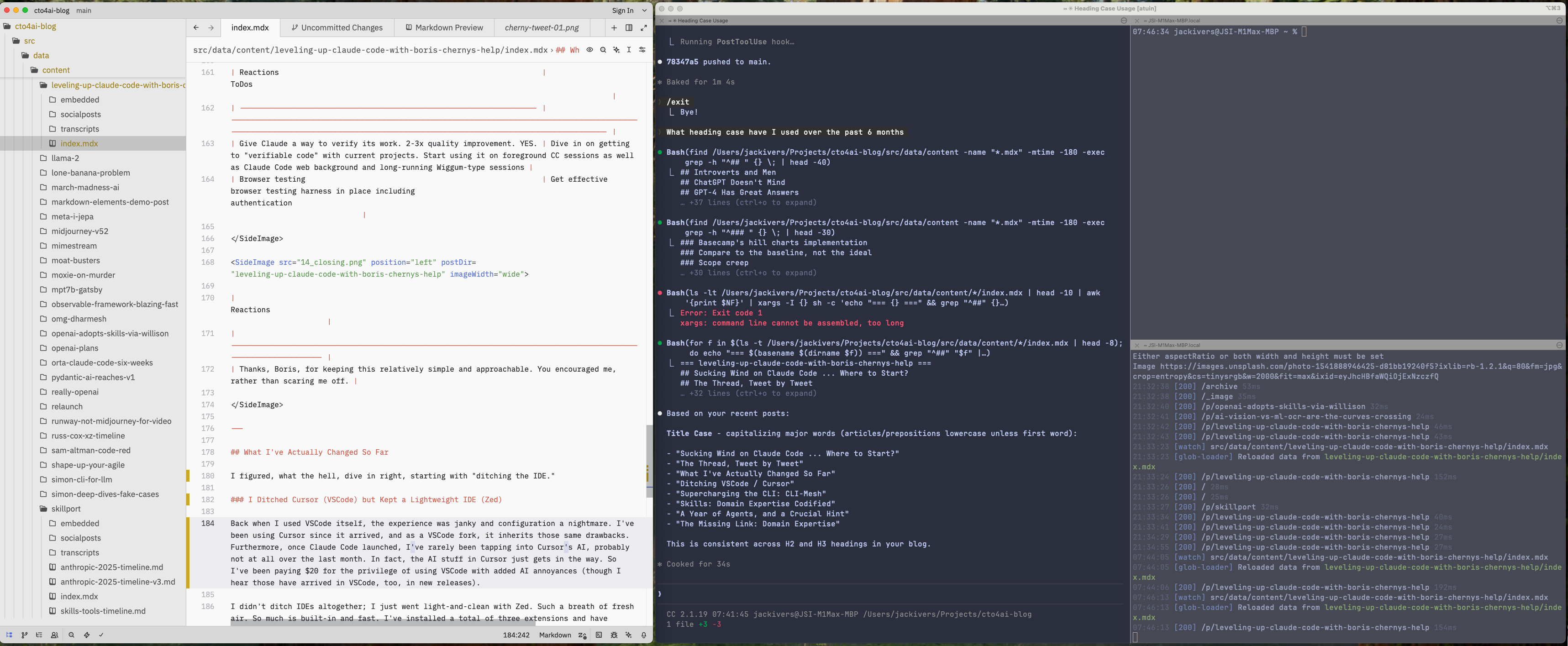Open project search magnifier in status bar
This screenshot has height=646, width=1568.
click(x=71, y=635)
